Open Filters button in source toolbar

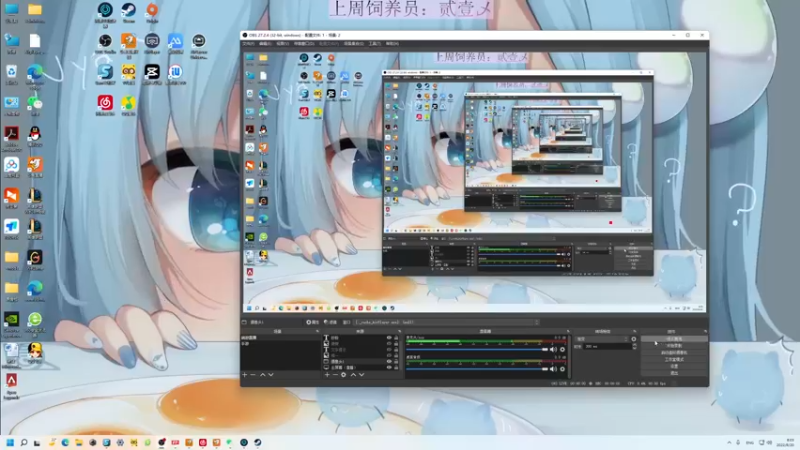point(331,322)
